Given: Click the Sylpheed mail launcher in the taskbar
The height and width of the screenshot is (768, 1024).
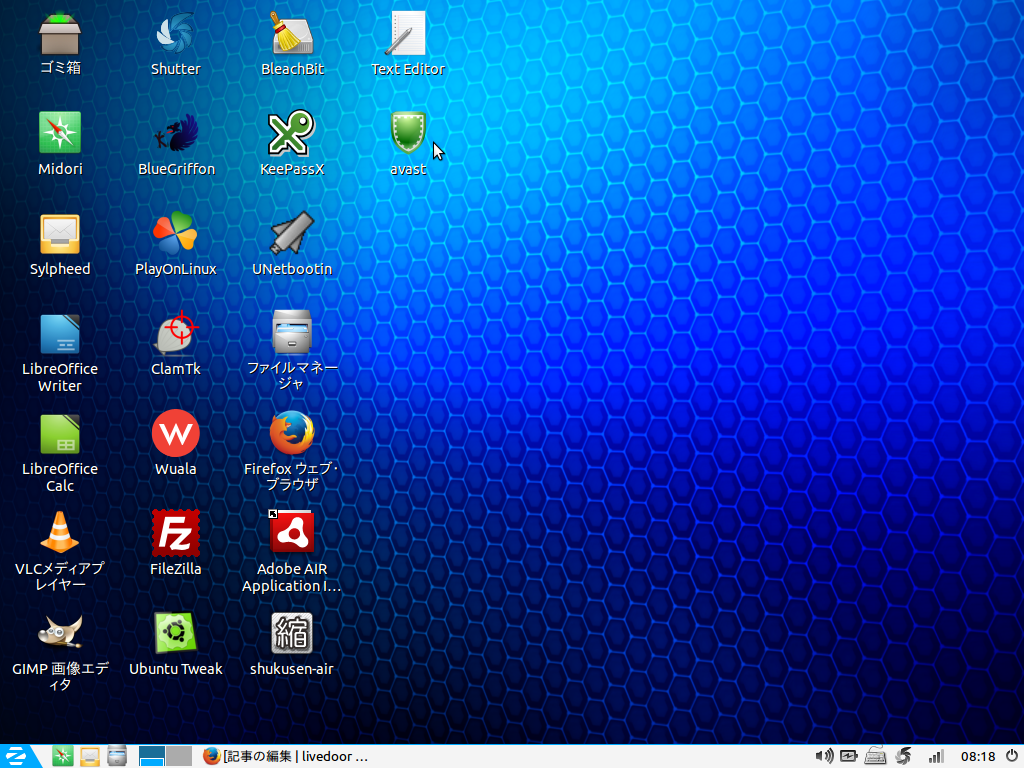Looking at the screenshot, I should tap(90, 756).
